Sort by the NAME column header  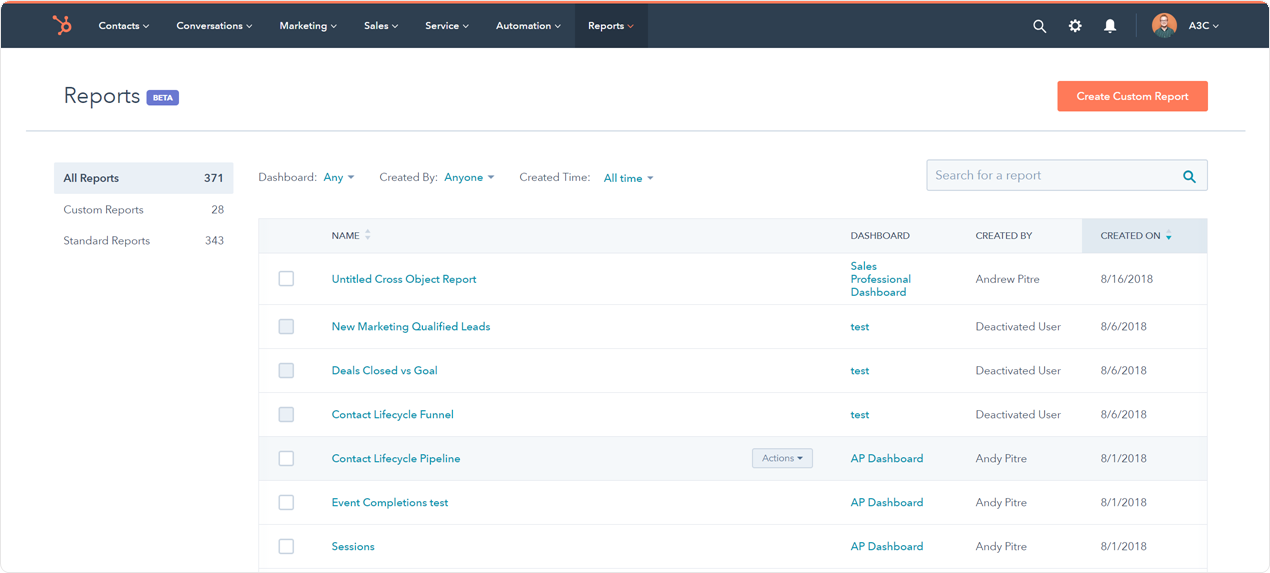[x=345, y=236]
